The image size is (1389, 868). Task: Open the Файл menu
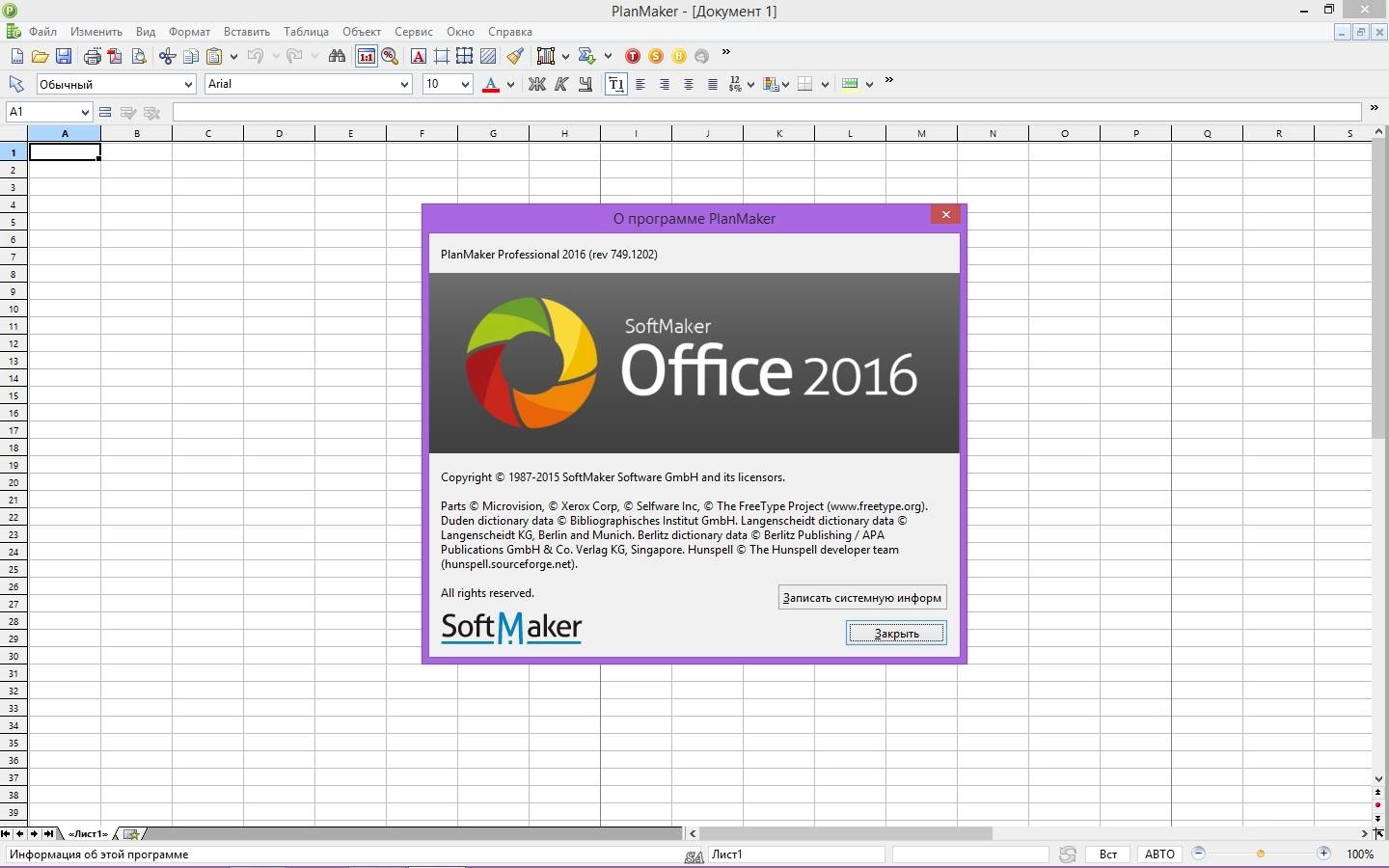click(x=42, y=32)
